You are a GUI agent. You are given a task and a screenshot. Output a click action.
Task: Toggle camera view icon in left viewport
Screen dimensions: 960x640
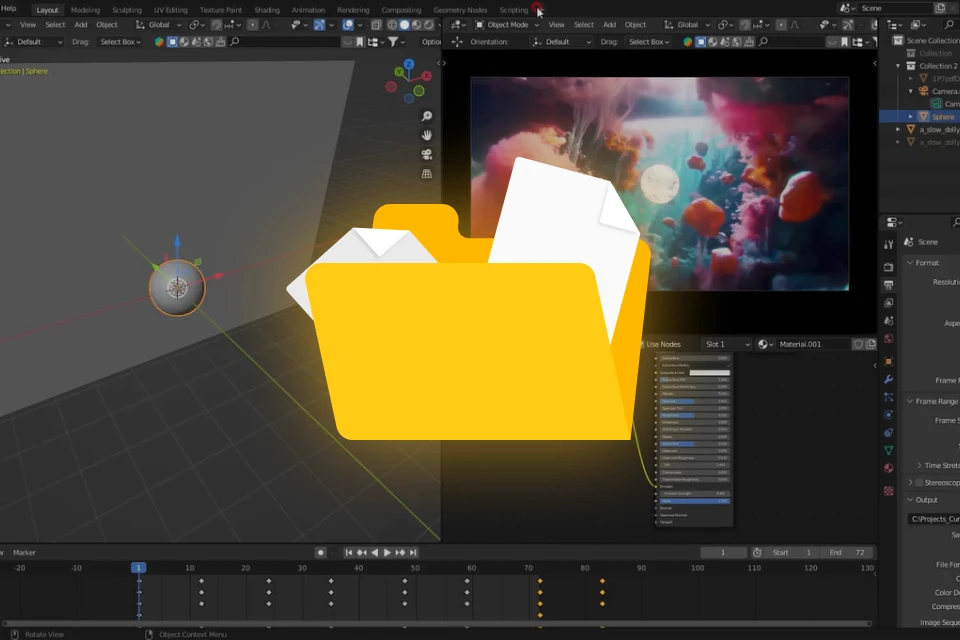(x=427, y=154)
